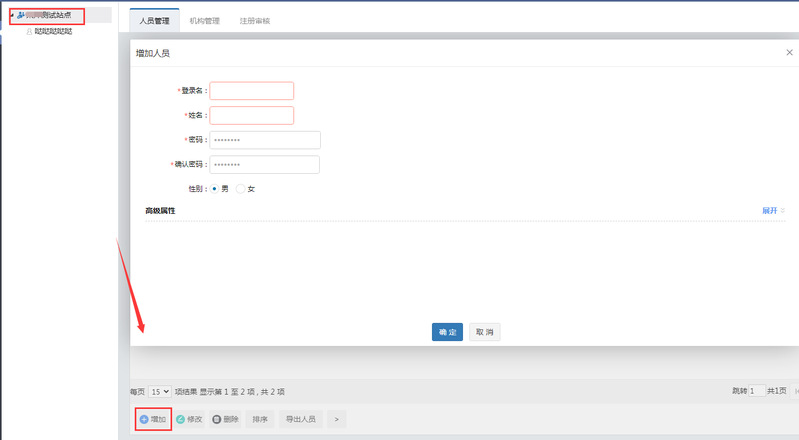
Task: Click the 增加 (add) plus icon
Action: pos(144,419)
